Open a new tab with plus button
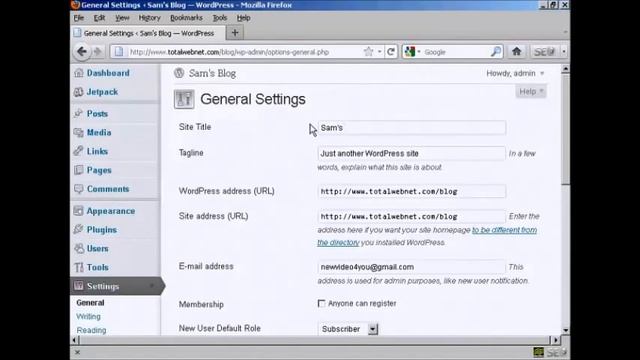The width and height of the screenshot is (640, 360). 235,33
